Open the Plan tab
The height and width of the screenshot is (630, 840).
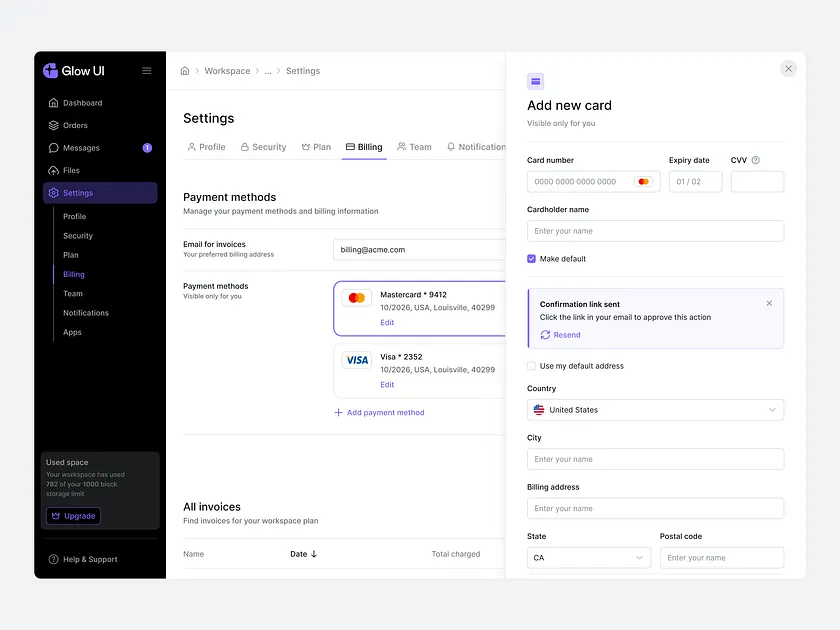pyautogui.click(x=316, y=146)
